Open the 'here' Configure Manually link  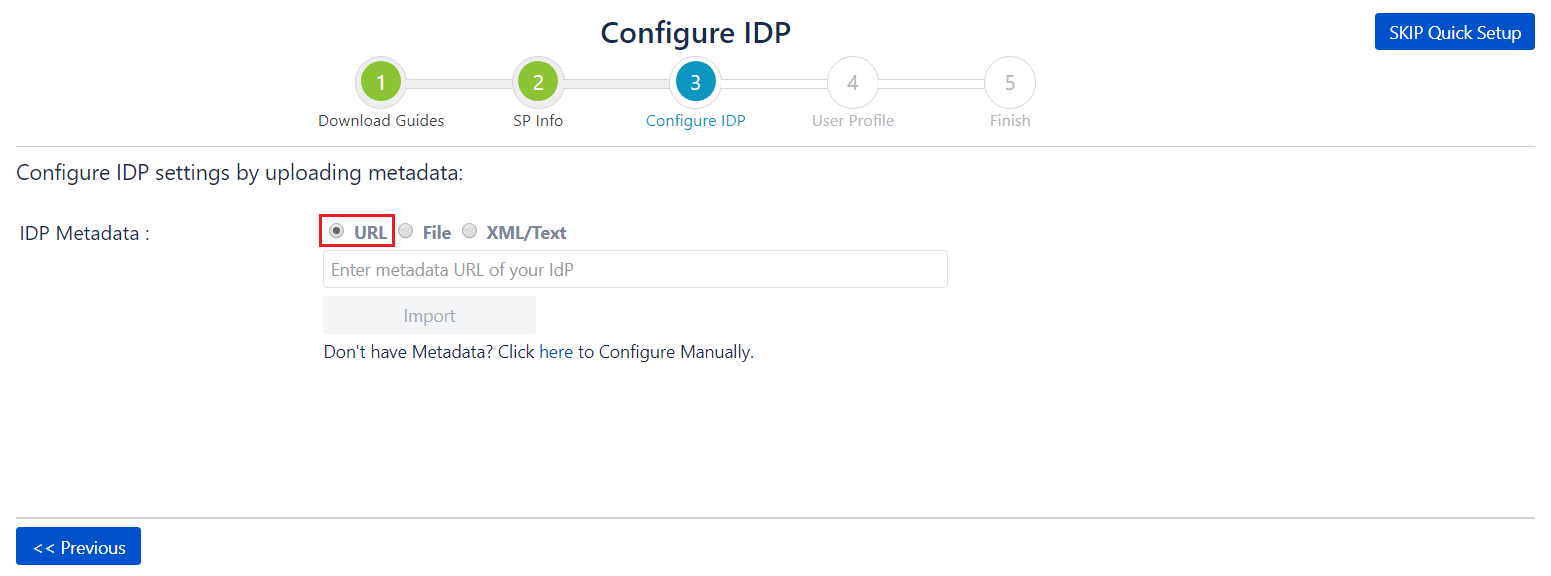coord(556,352)
